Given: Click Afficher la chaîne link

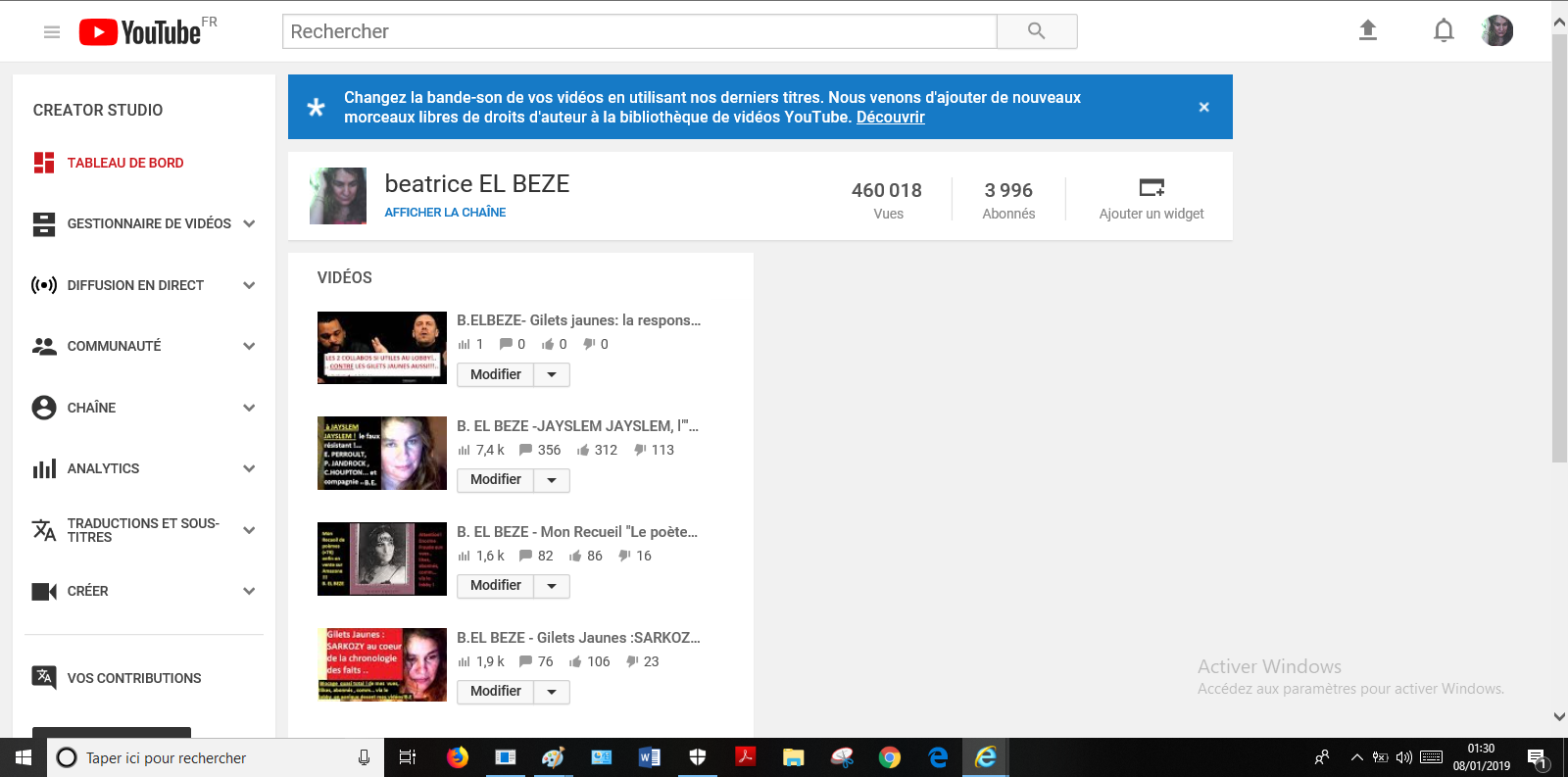Looking at the screenshot, I should coord(445,213).
